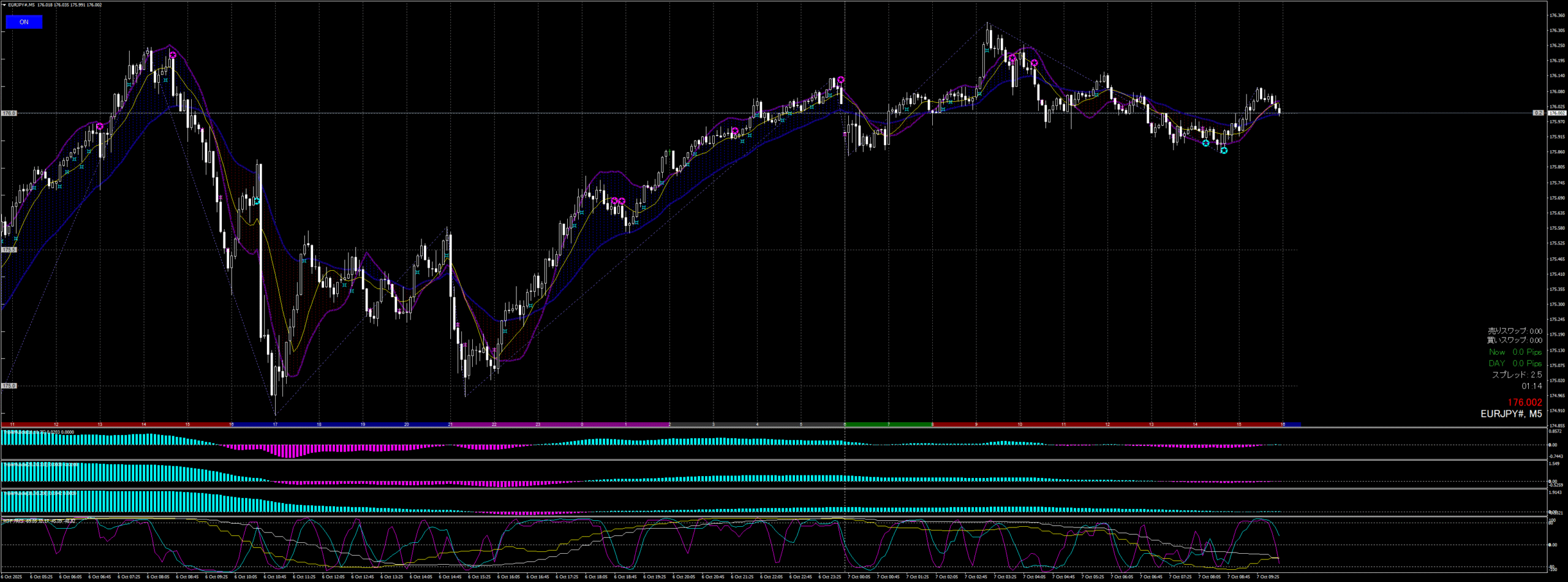Screen dimensions: 1568x582
Task: Click the red 176.002 price text label
Action: [1525, 402]
